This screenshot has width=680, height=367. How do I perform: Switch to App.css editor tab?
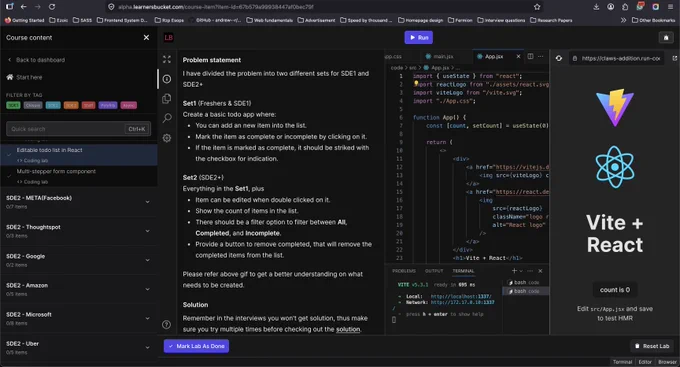[394, 56]
